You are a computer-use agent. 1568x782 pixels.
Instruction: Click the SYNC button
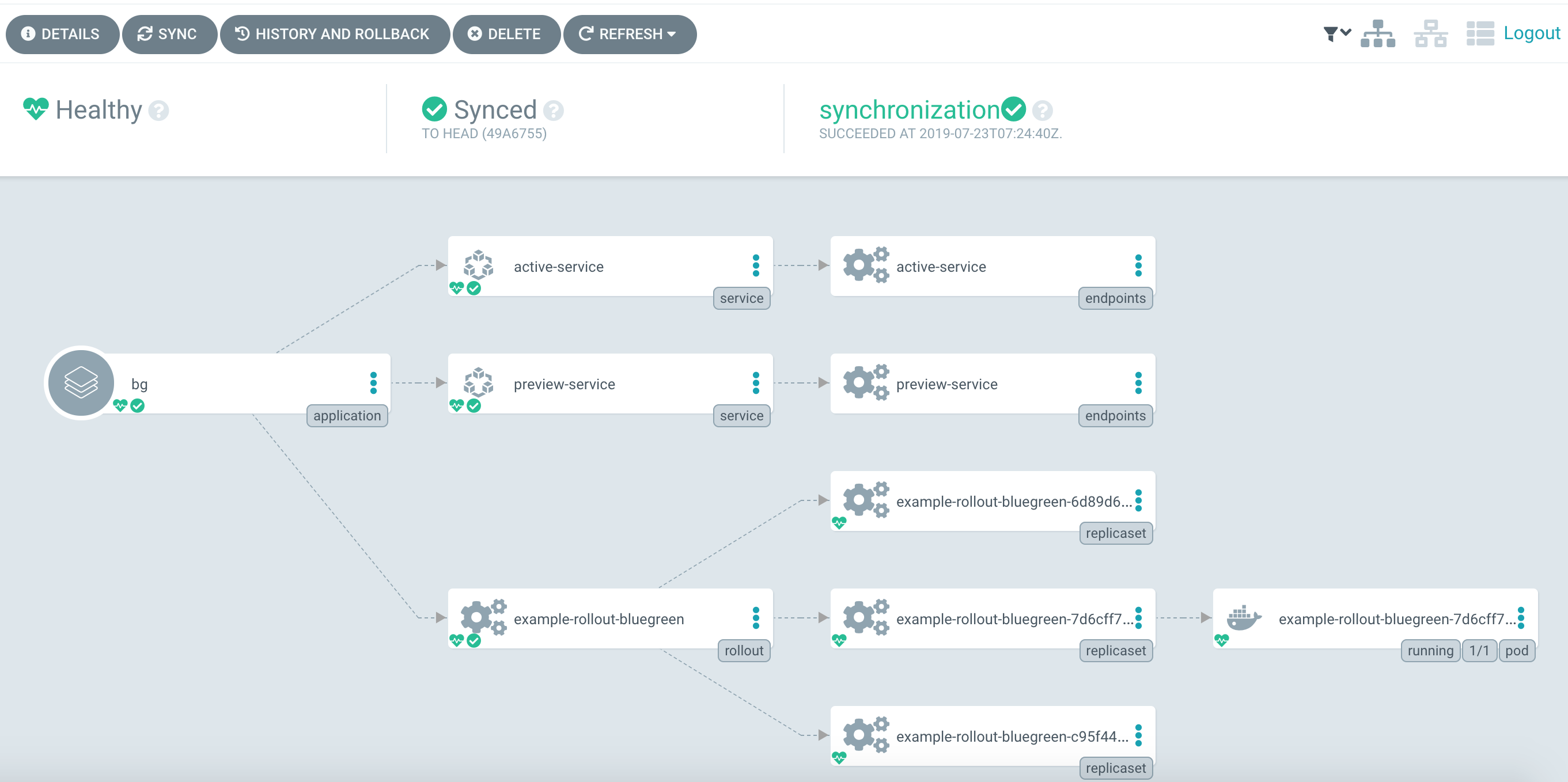pyautogui.click(x=168, y=34)
